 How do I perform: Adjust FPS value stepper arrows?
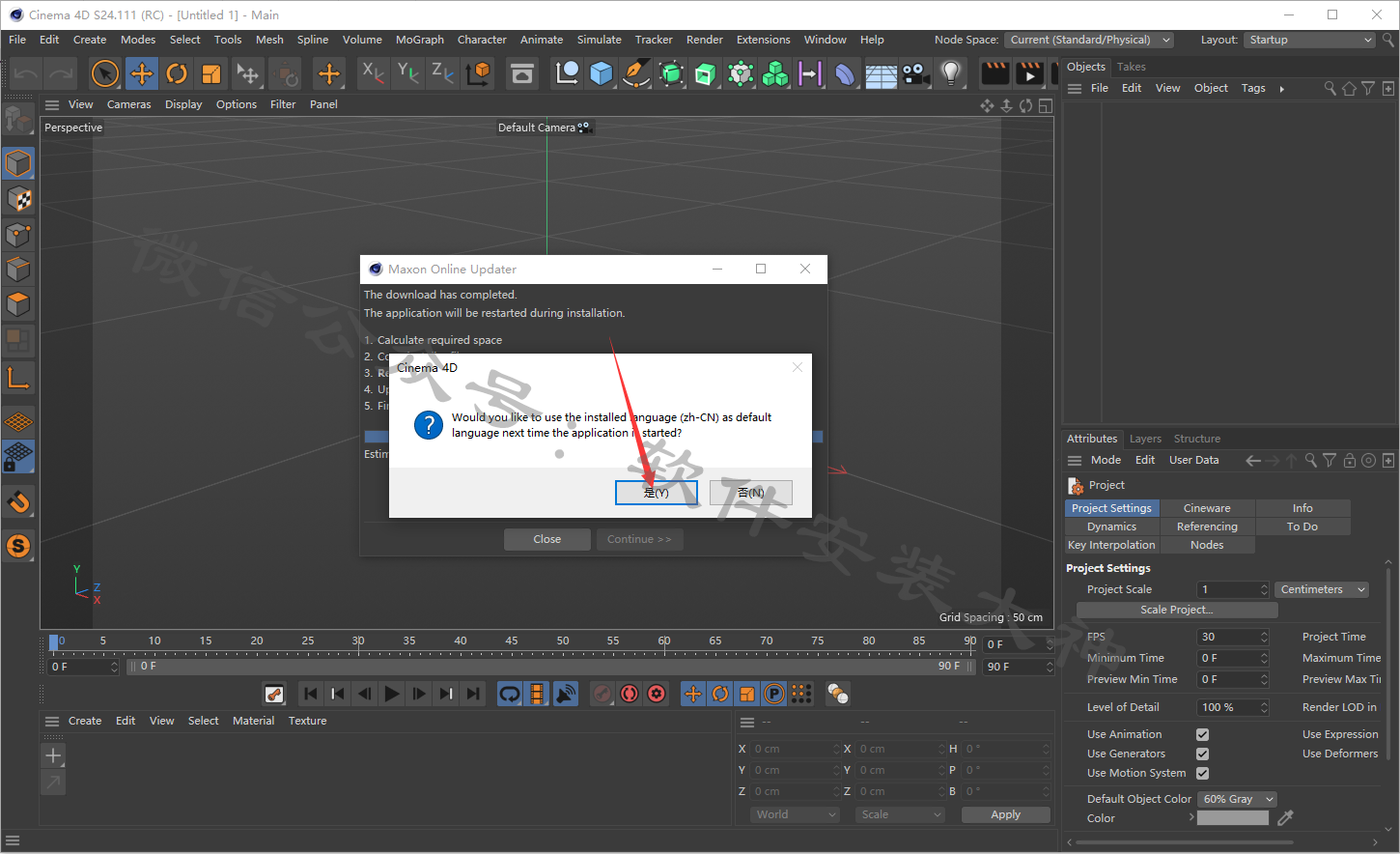point(1264,637)
